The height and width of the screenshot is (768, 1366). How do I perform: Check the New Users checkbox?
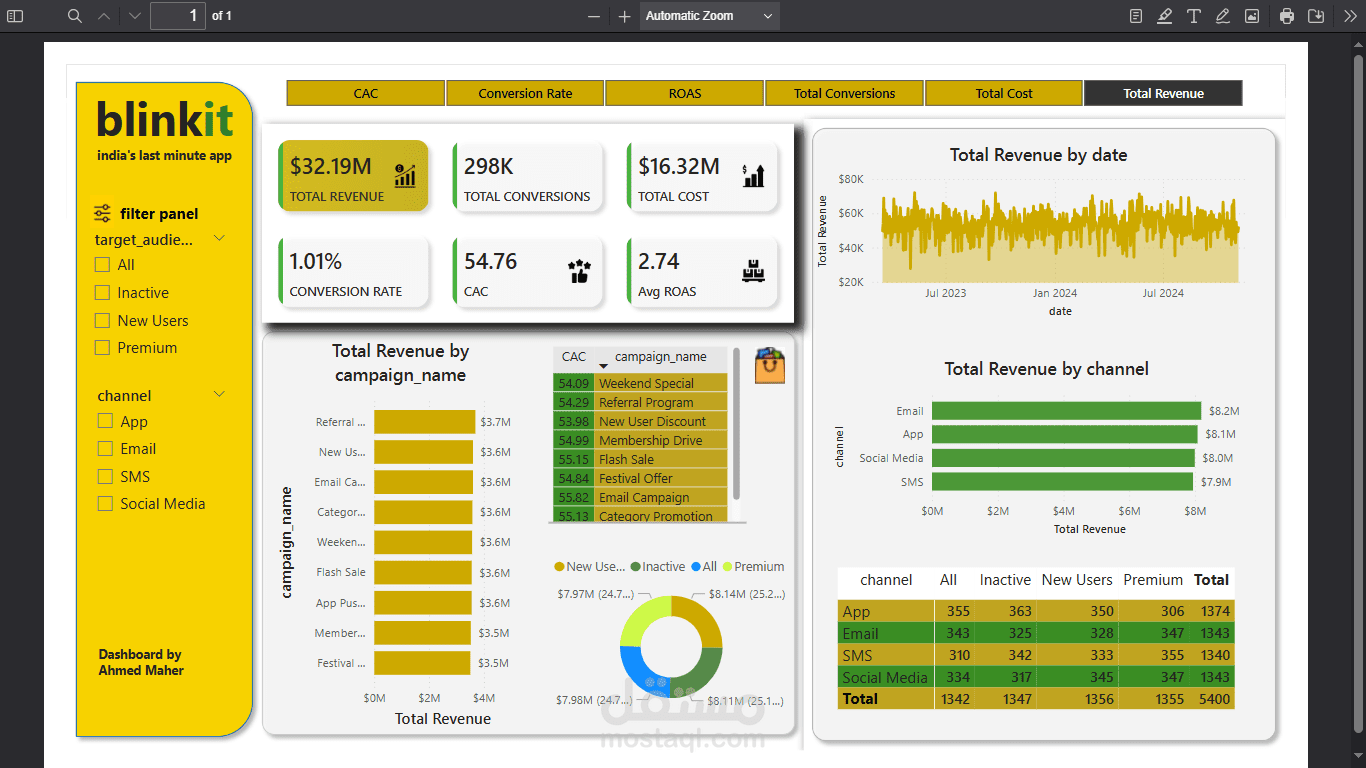click(102, 321)
